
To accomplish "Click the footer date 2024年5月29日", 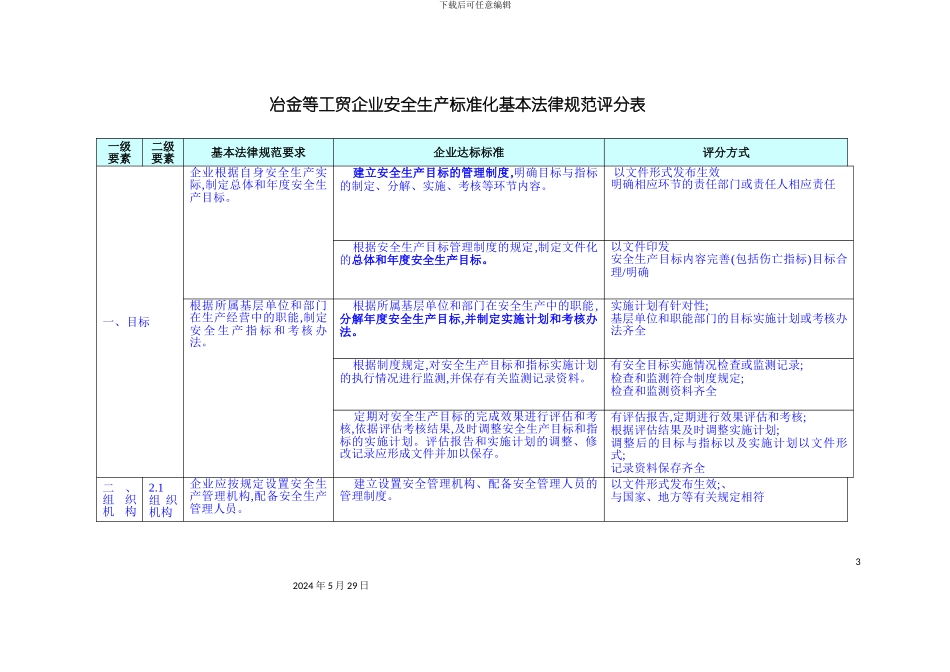I will 330,585.
